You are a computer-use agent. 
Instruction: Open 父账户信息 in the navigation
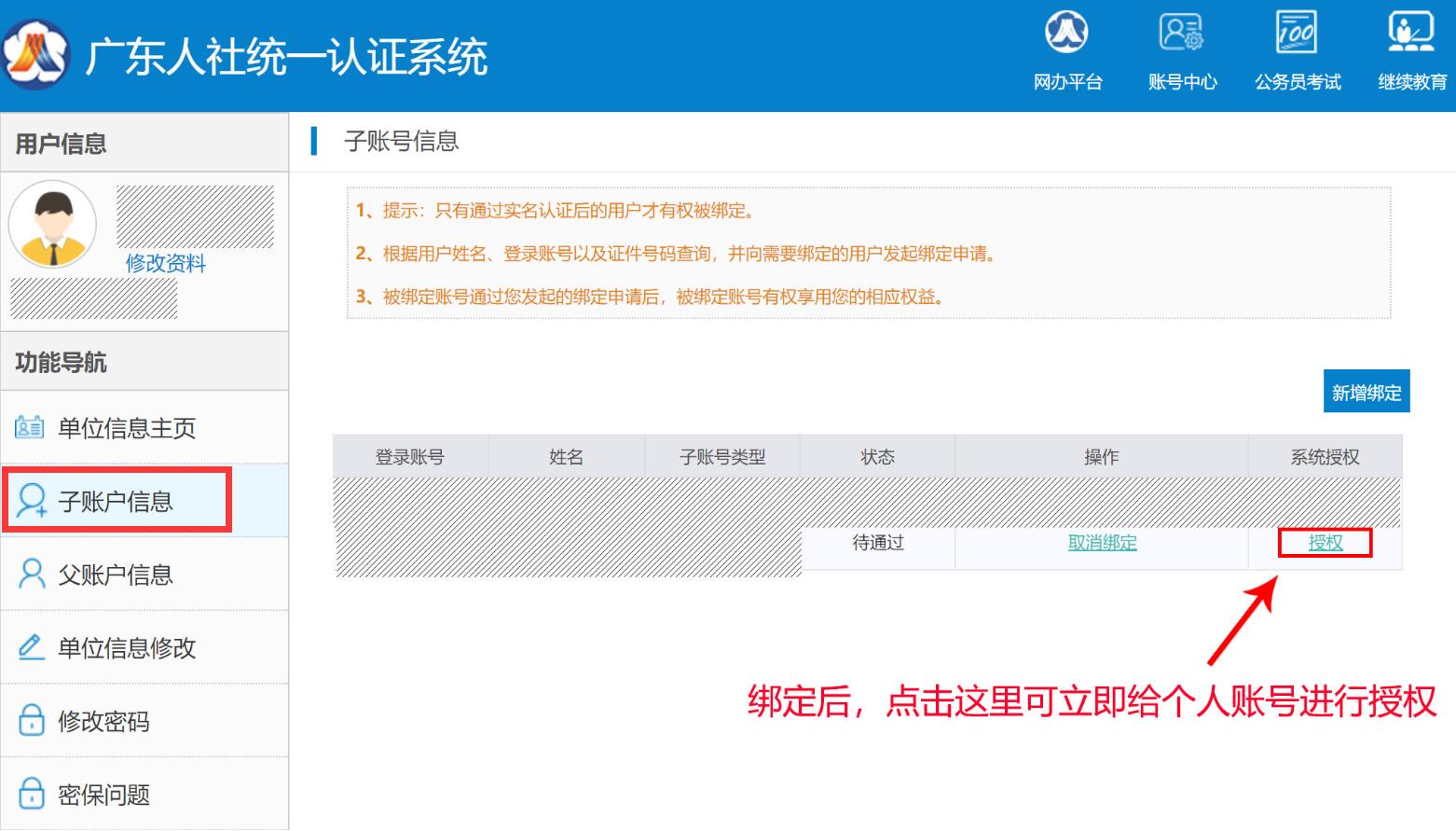[x=116, y=575]
